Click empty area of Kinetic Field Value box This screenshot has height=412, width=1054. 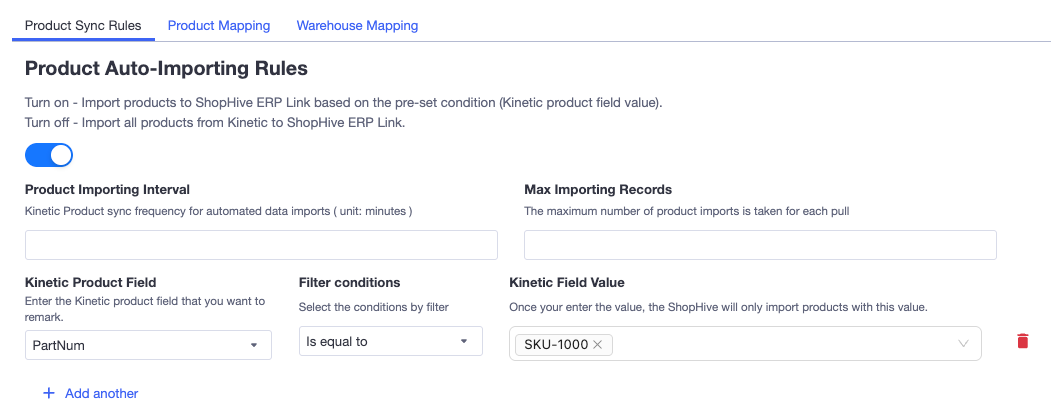pyautogui.click(x=780, y=344)
